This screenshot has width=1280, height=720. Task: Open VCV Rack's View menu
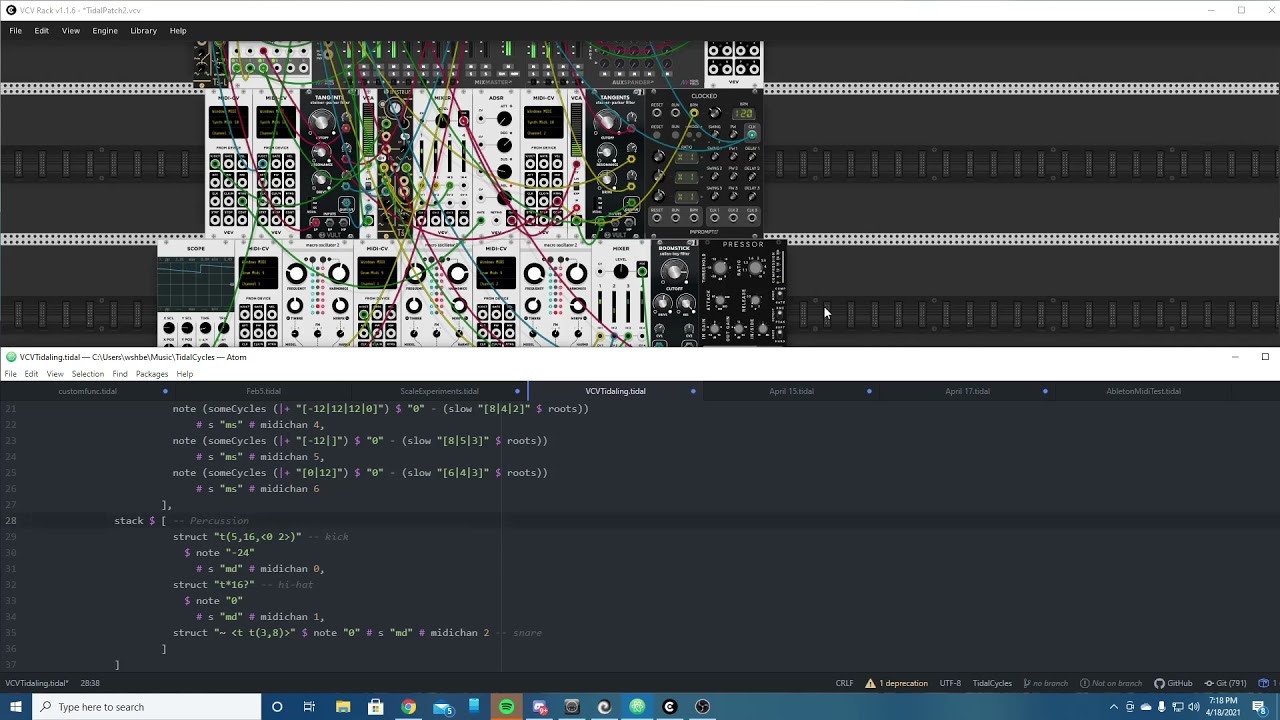pos(71,31)
